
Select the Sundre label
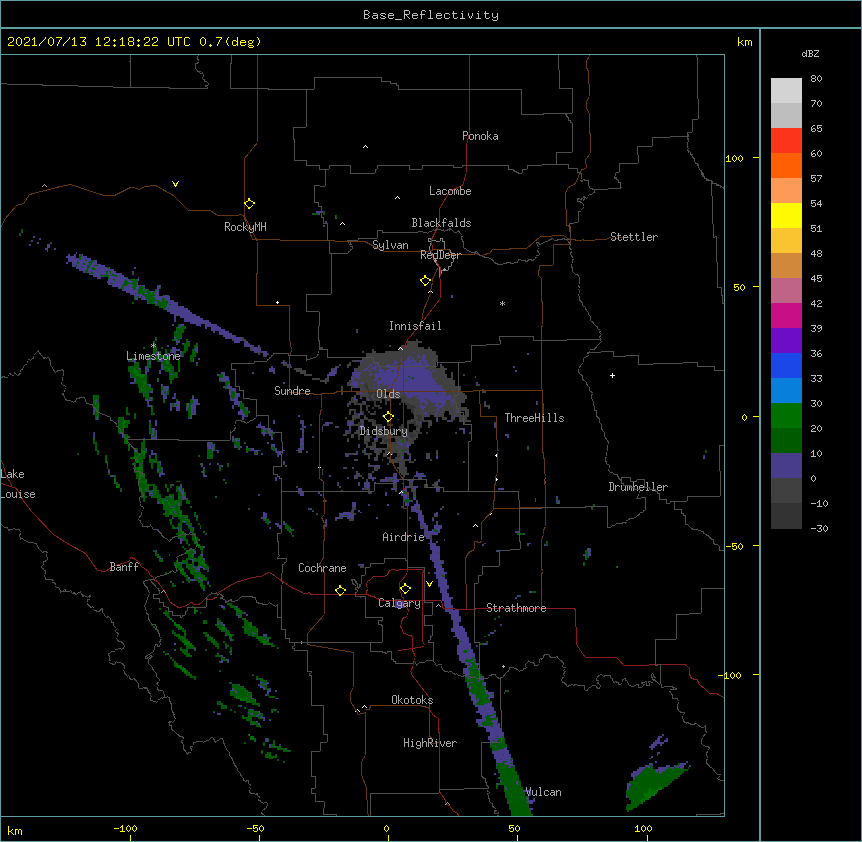(292, 391)
